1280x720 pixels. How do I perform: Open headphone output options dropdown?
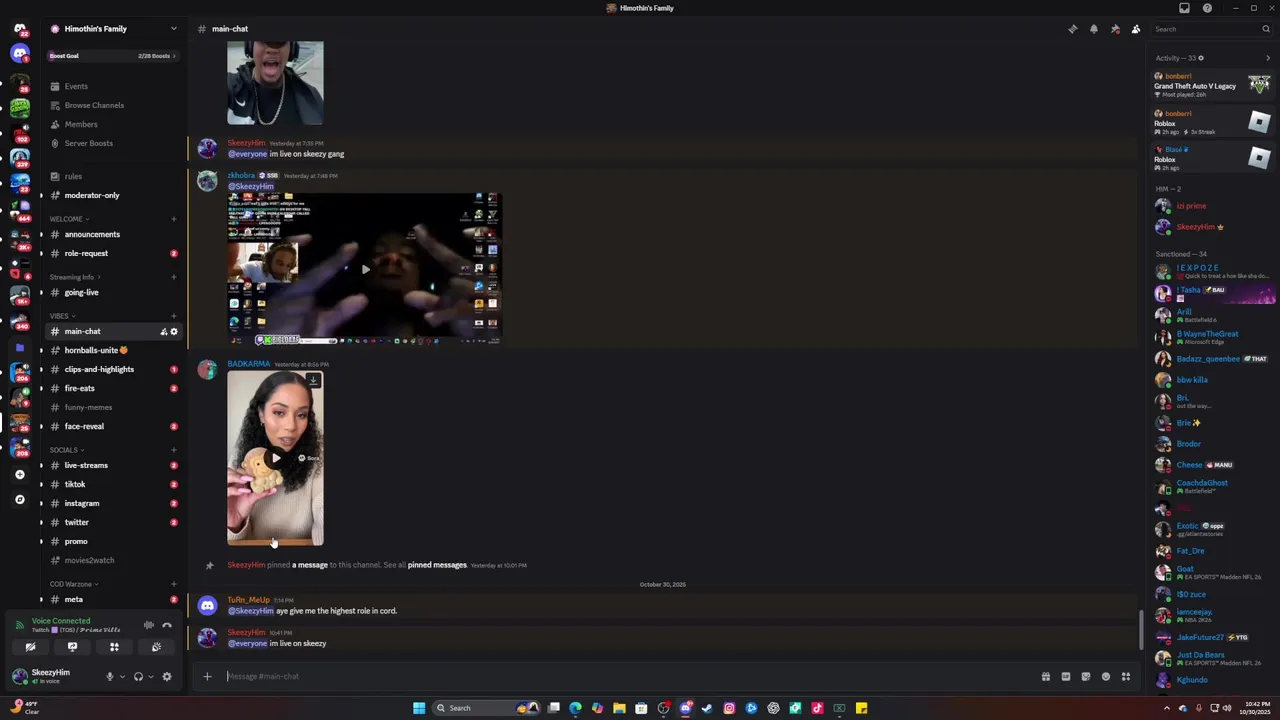coord(151,677)
